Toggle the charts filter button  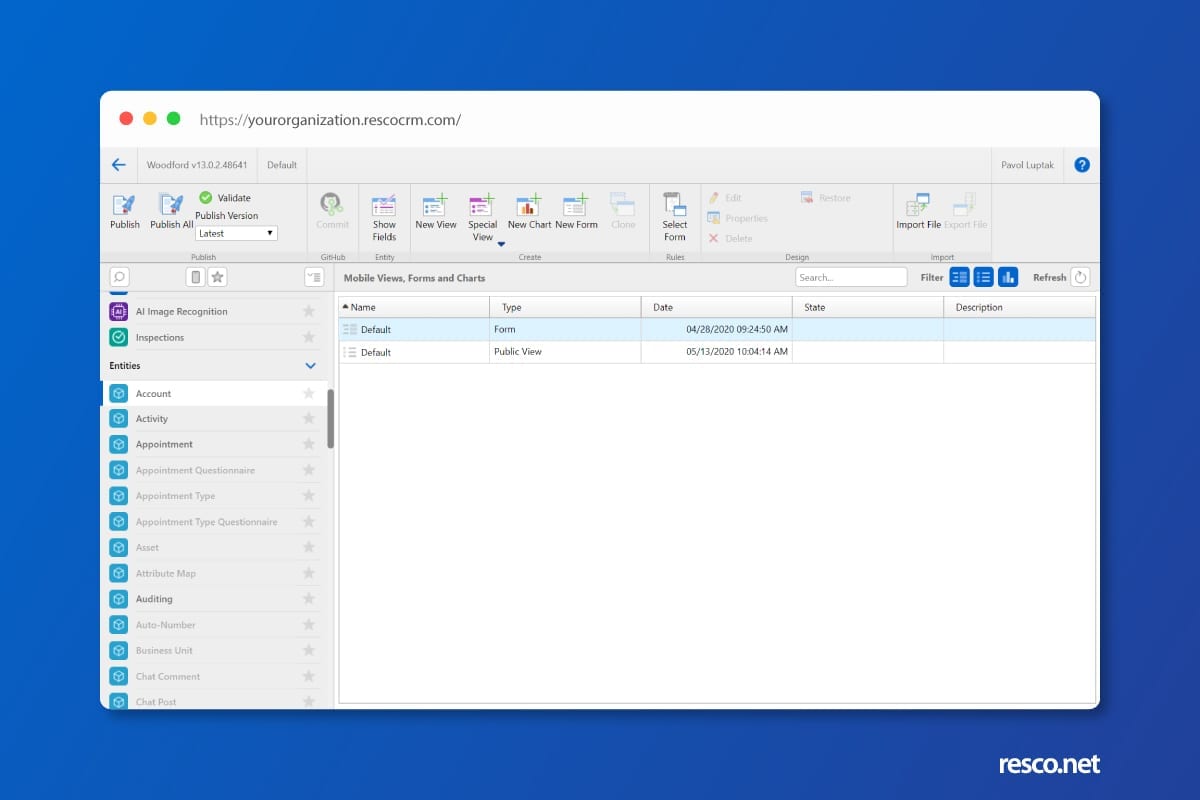tap(1007, 277)
